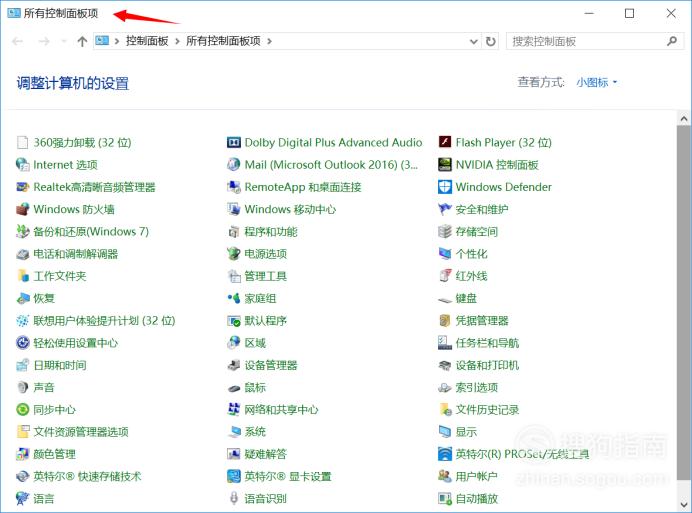692x513 pixels.
Task: Expand the chevron after 所有控制面板项 in address bar
Action: click(269, 41)
